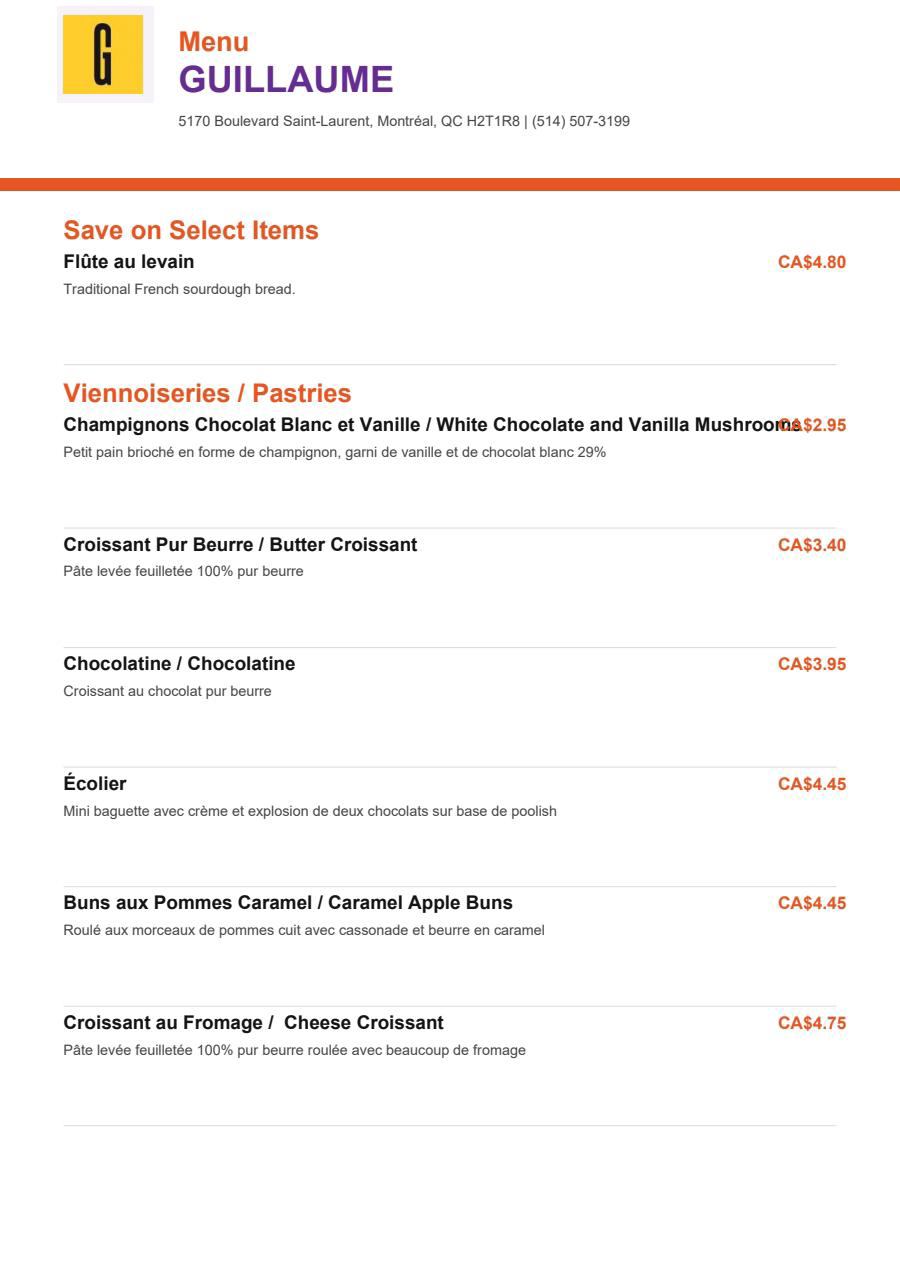The image size is (900, 1273).
Task: Click the orange Menu heading
Action: tap(214, 42)
